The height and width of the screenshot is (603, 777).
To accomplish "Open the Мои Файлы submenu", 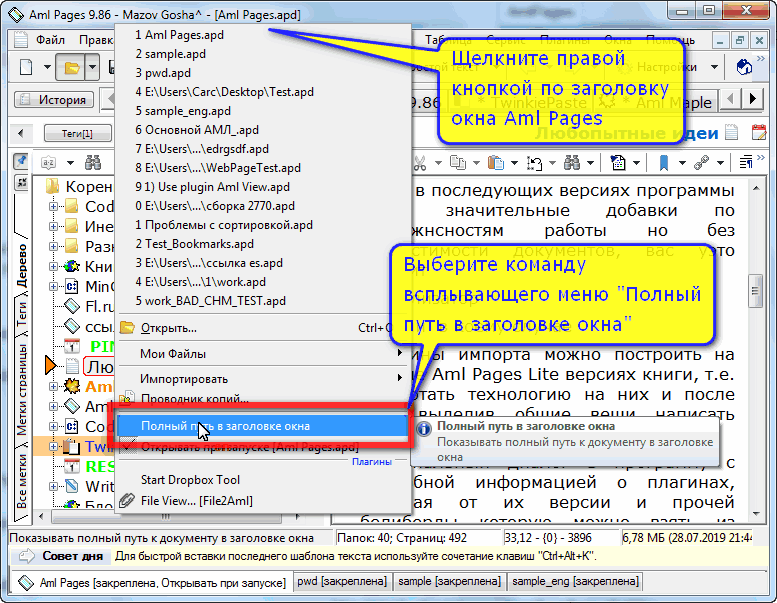I will point(263,353).
